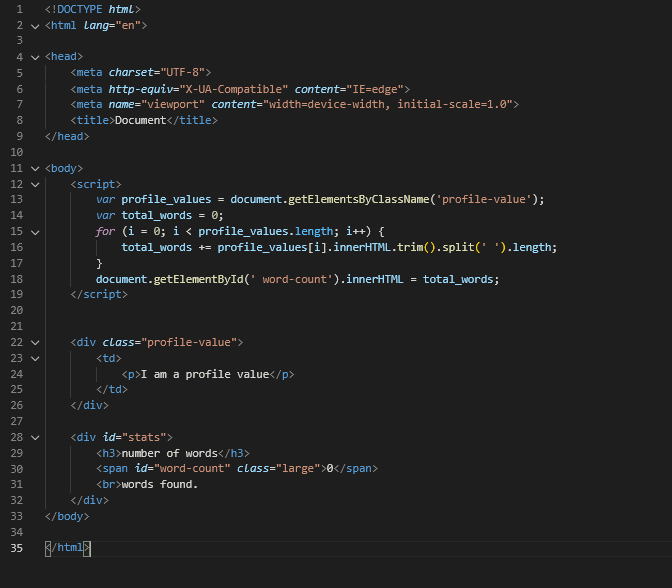The width and height of the screenshot is (672, 588).
Task: Click getElementsByClassName on line 13
Action: (x=359, y=200)
